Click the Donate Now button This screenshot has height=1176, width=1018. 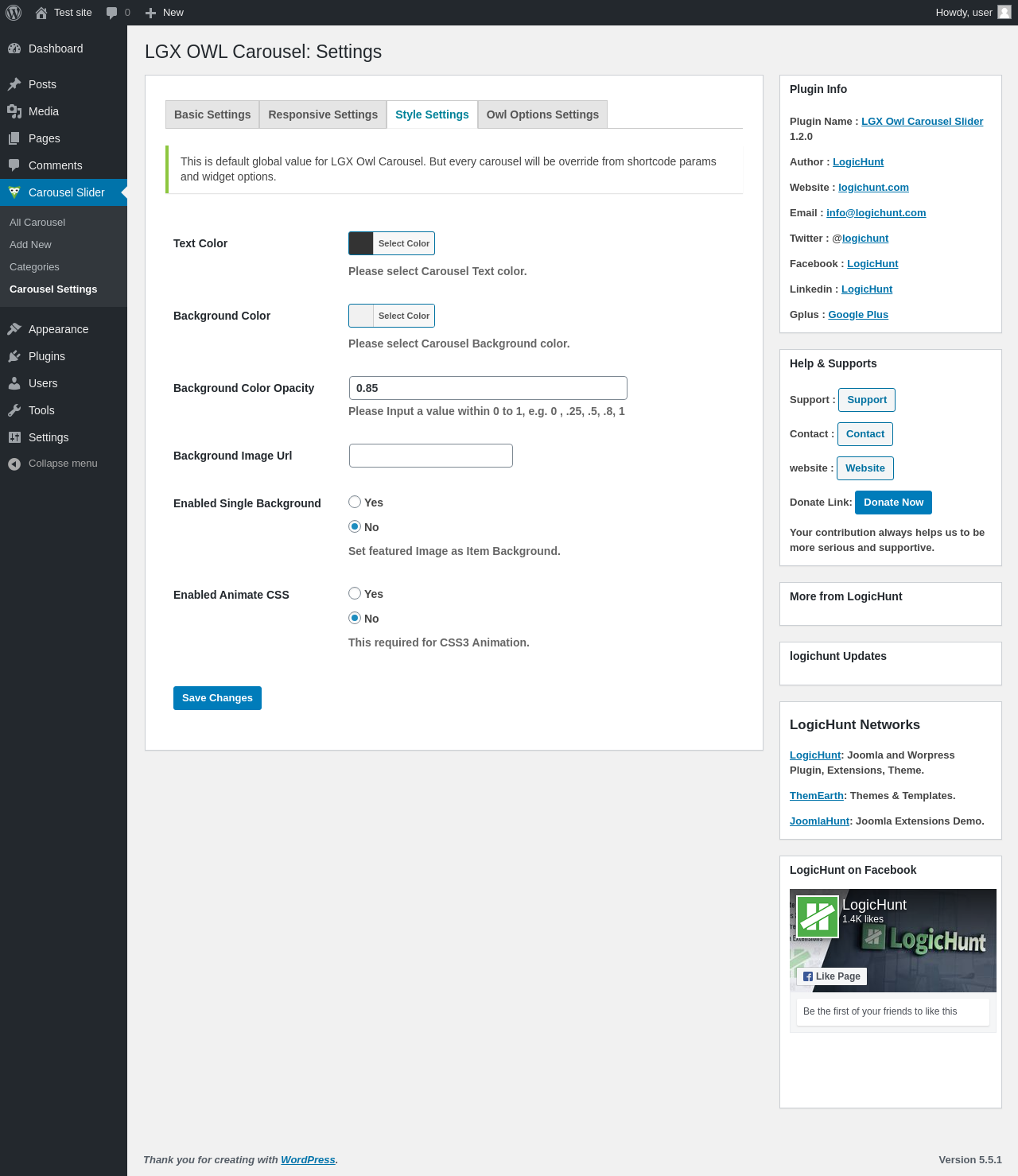coord(893,503)
